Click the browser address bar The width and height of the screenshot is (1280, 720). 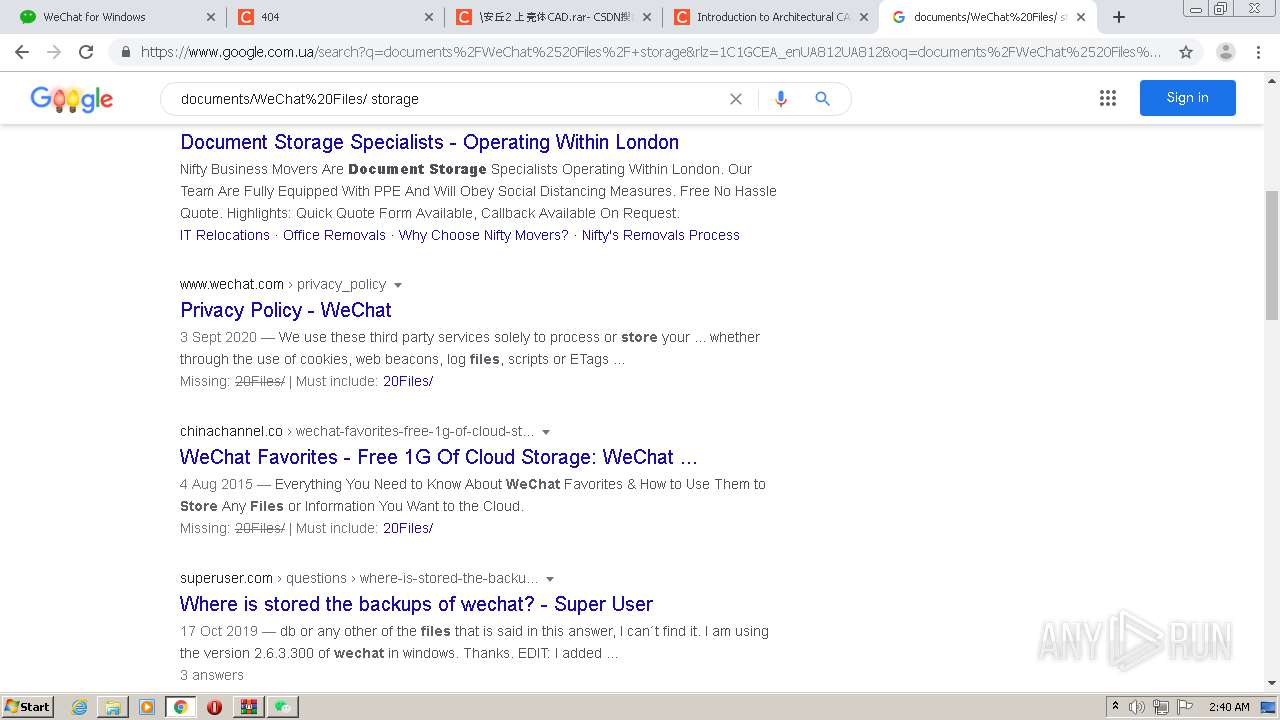pos(650,52)
